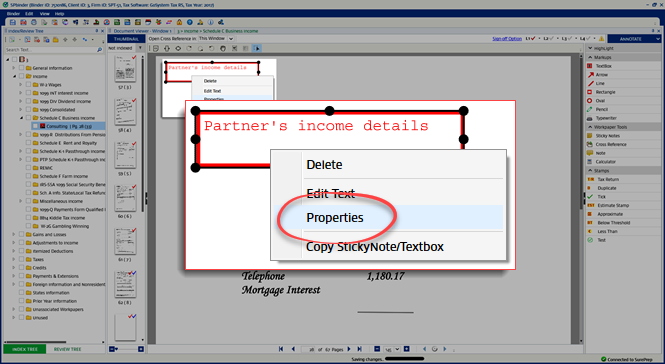Collapse the Stamps section
Image resolution: width=665 pixels, height=364 pixels.
tap(590, 171)
